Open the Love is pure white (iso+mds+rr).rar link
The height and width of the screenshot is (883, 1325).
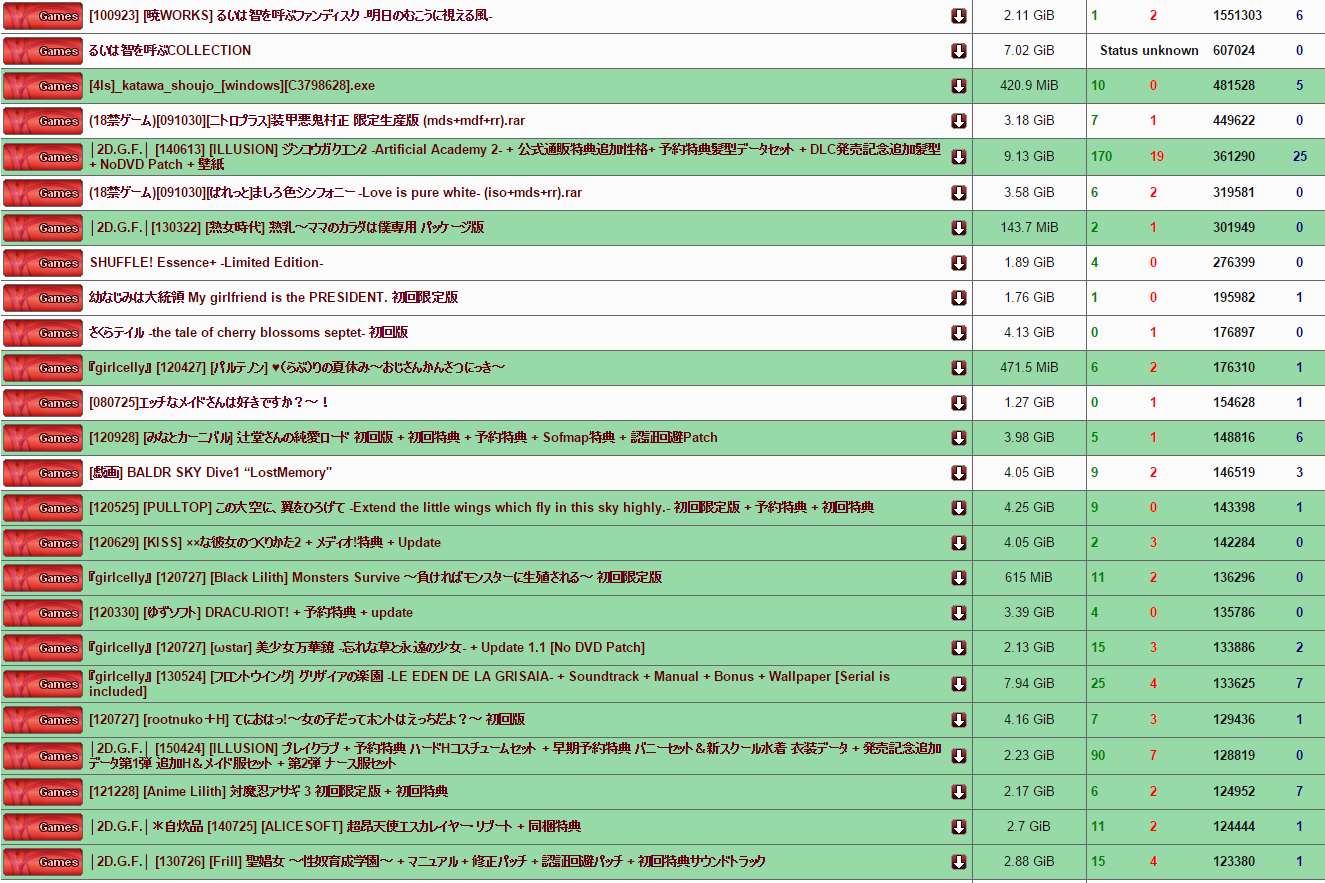335,192
